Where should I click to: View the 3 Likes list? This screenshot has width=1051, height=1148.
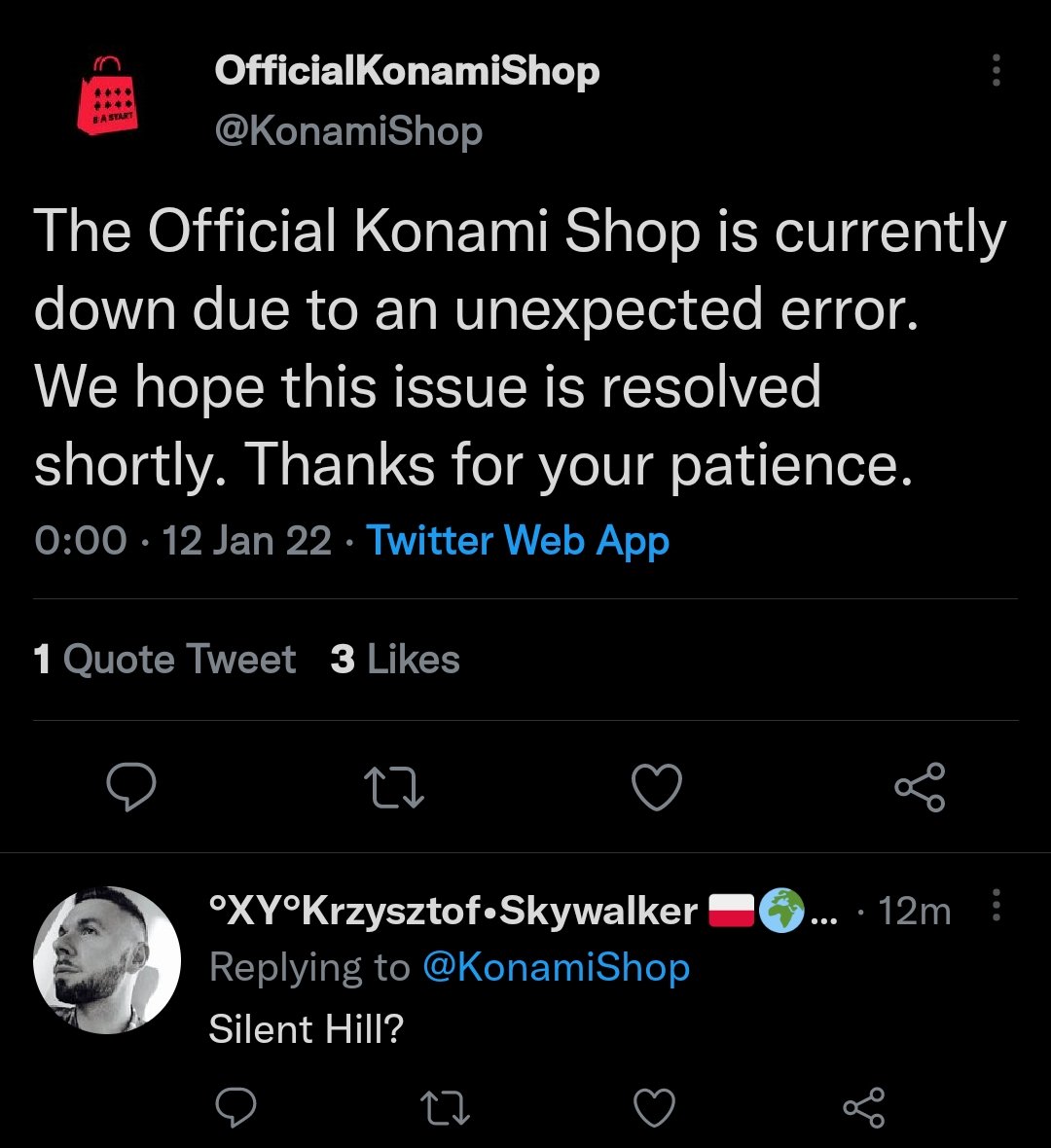pyautogui.click(x=395, y=660)
